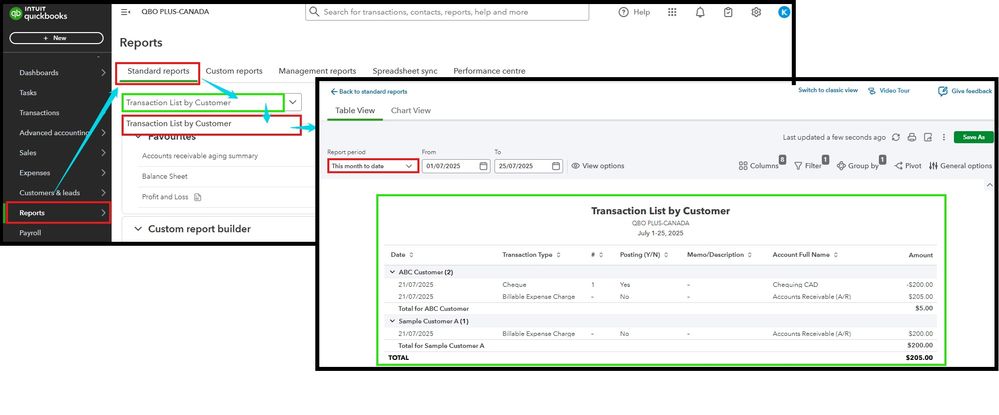Switch to the Spreadsheet sync tab
The width and height of the screenshot is (999, 415).
coord(405,71)
